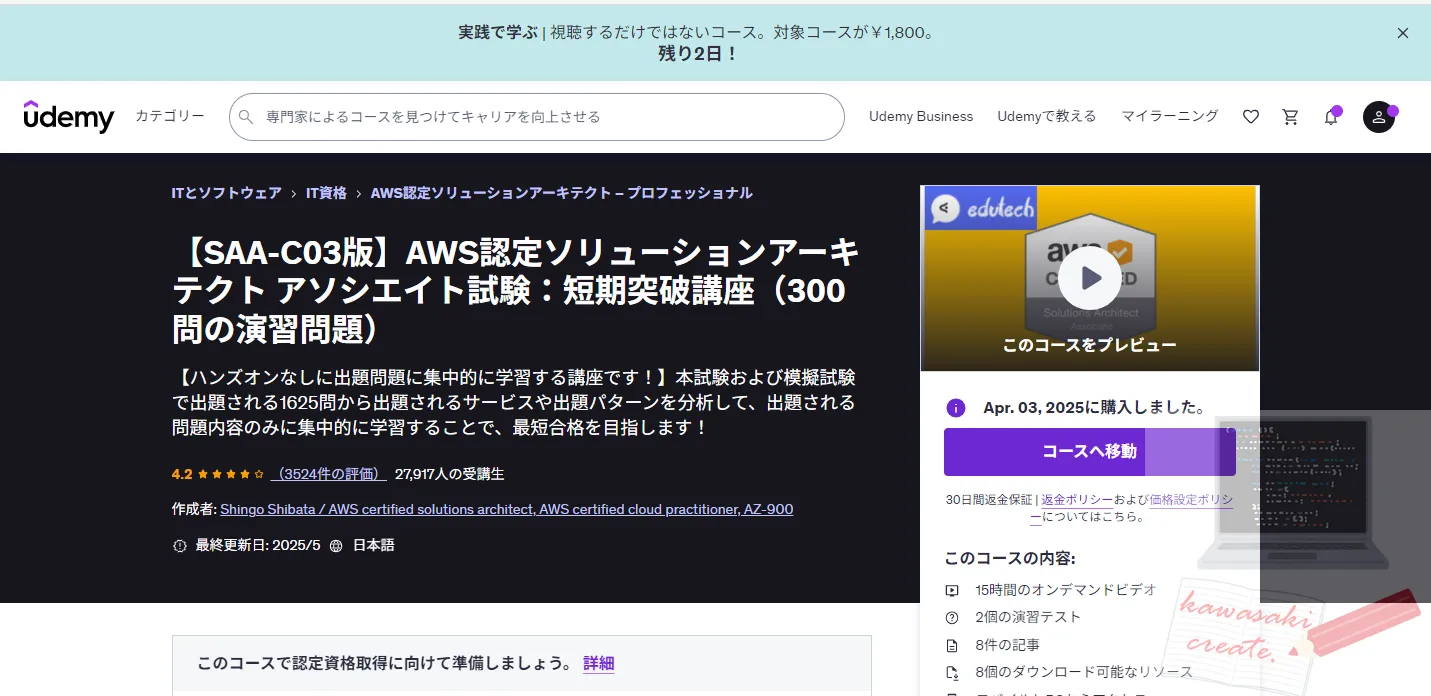Click the download icon by 8個のダウンロード可能なリソース
Screen dimensions: 1431x696
953,673
